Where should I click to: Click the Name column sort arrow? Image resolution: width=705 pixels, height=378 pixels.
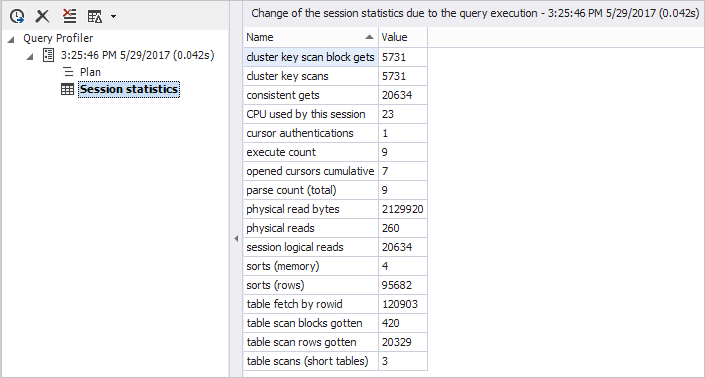pyautogui.click(x=369, y=37)
